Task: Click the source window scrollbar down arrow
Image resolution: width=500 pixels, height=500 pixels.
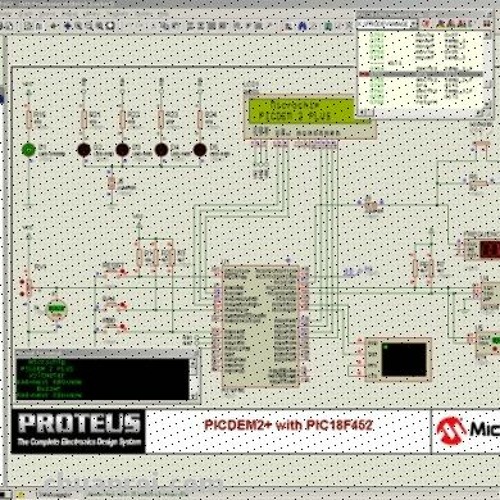Action: [x=487, y=104]
